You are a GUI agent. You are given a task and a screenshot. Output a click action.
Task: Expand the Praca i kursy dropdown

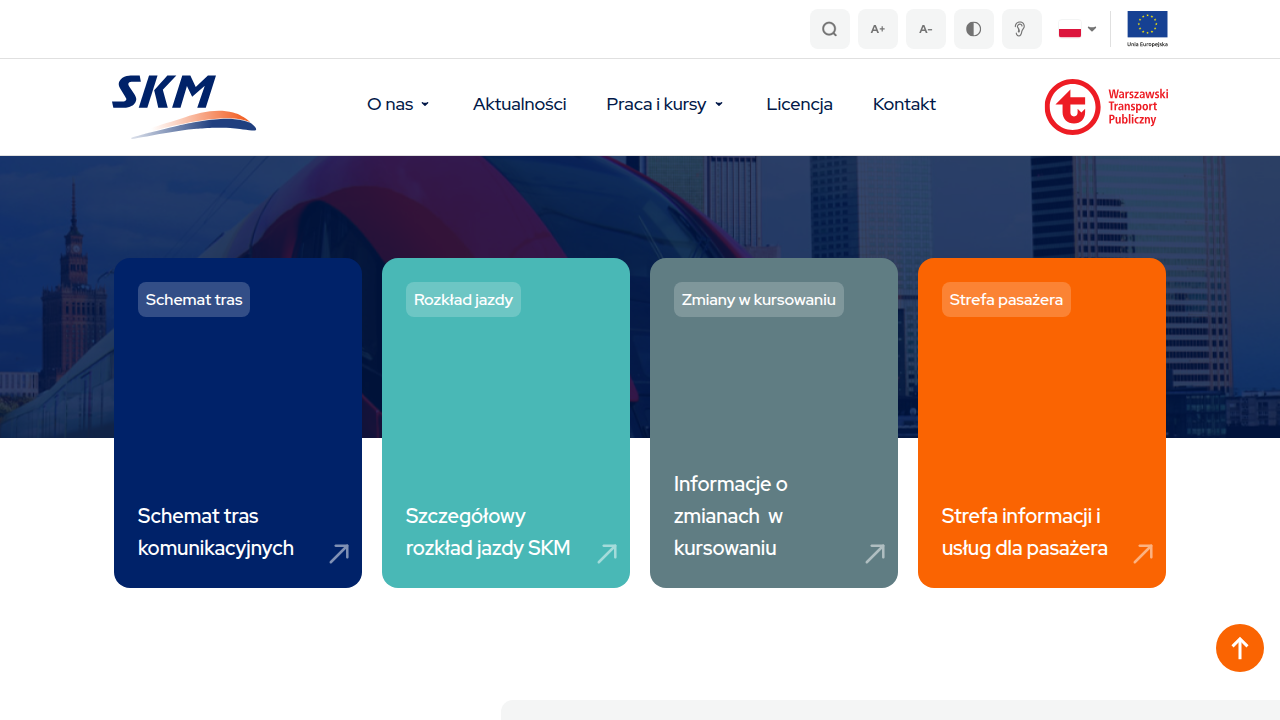pos(665,104)
